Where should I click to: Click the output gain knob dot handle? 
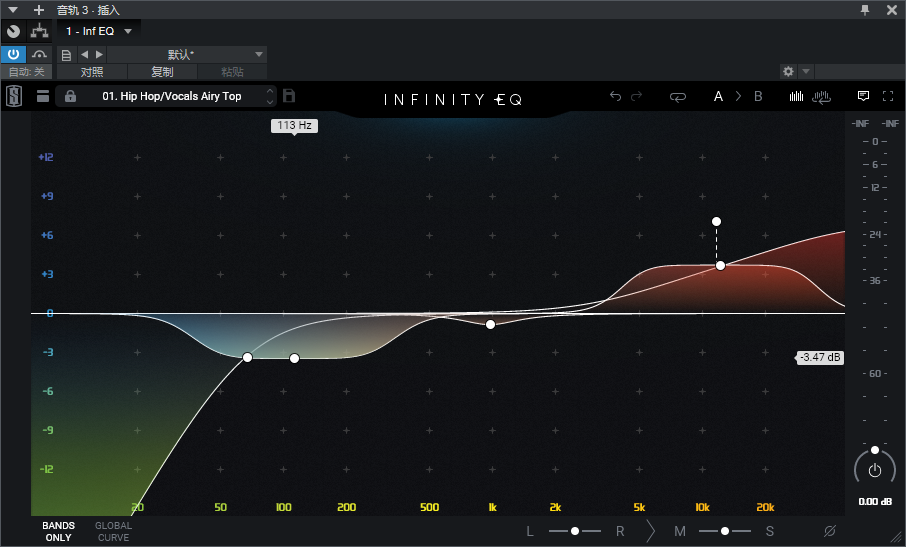875,450
